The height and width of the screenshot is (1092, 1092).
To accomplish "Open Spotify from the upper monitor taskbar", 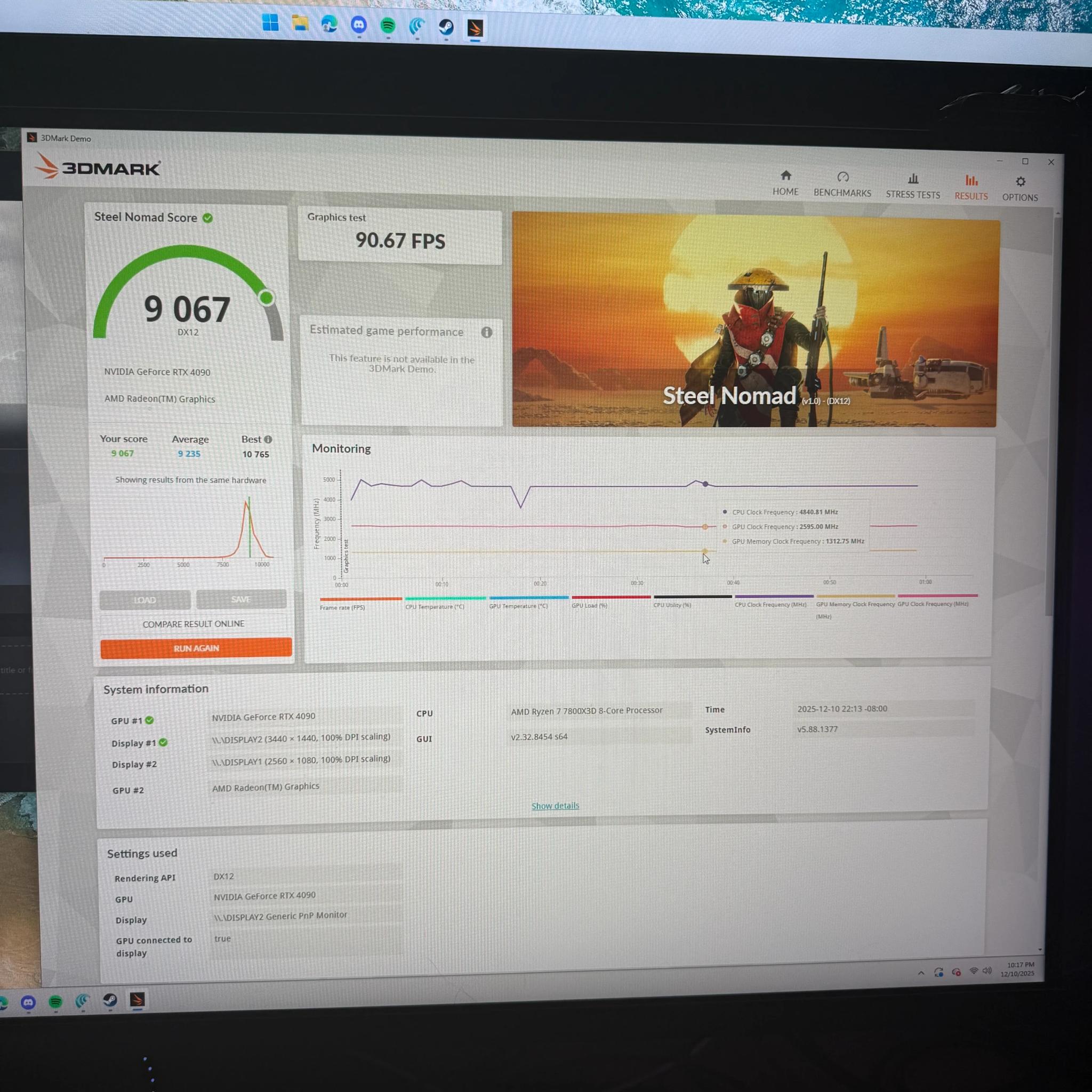I will (x=388, y=26).
